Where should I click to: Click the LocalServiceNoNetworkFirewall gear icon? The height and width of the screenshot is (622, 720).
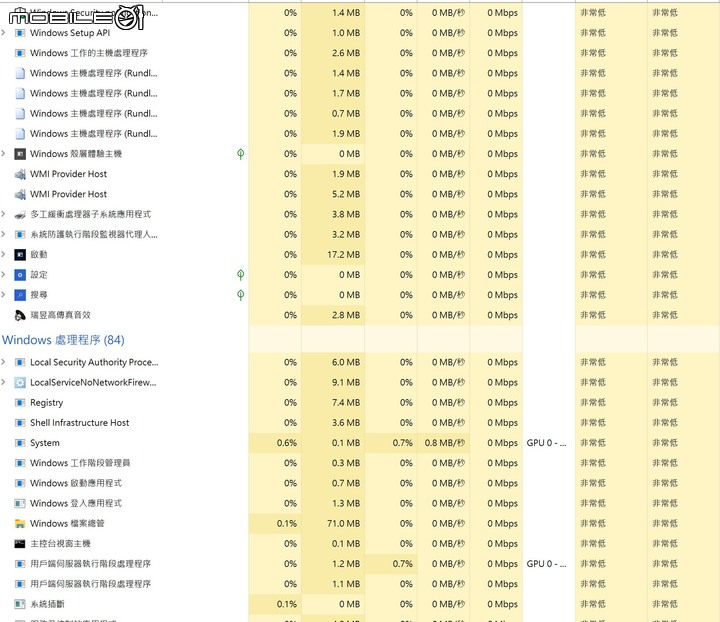pyautogui.click(x=20, y=383)
